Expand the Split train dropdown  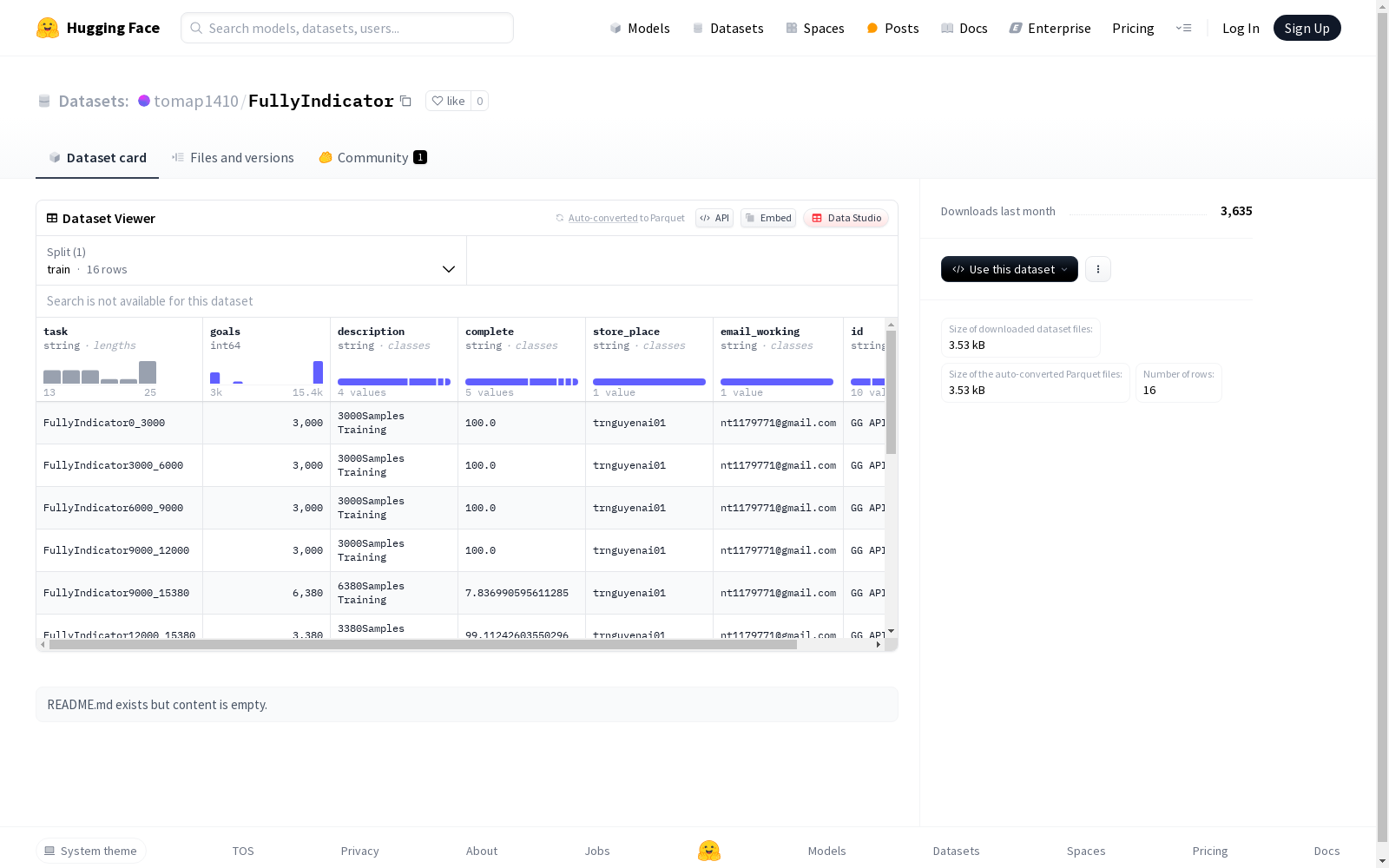[252, 260]
